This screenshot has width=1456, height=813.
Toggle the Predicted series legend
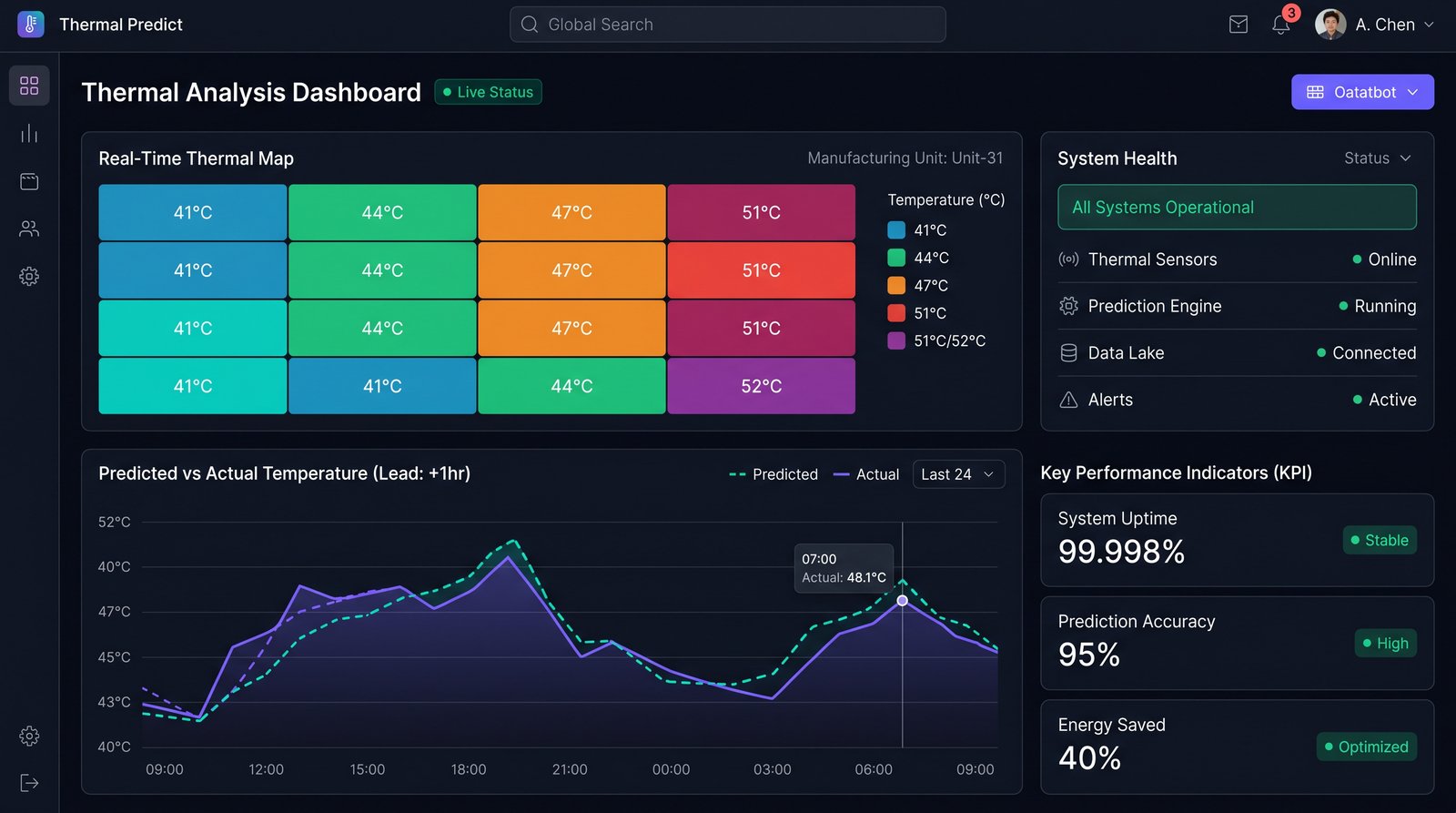[773, 474]
